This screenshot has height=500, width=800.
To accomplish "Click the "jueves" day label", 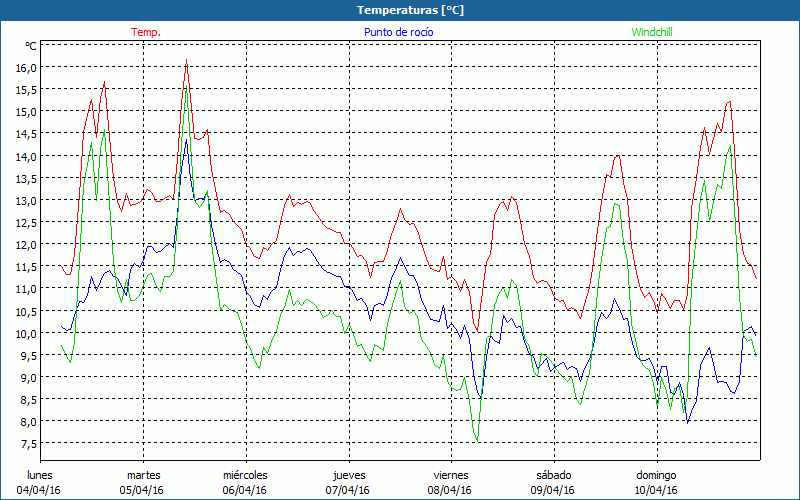I will pyautogui.click(x=349, y=475).
